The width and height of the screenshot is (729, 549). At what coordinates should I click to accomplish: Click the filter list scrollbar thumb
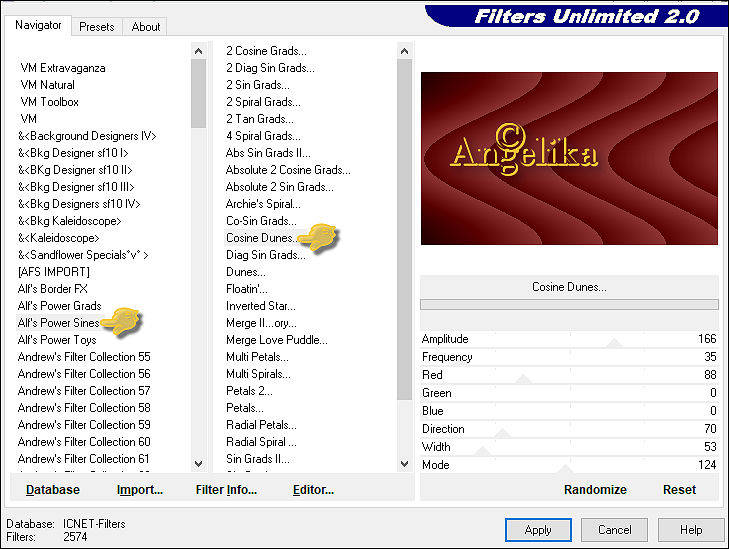point(404,229)
